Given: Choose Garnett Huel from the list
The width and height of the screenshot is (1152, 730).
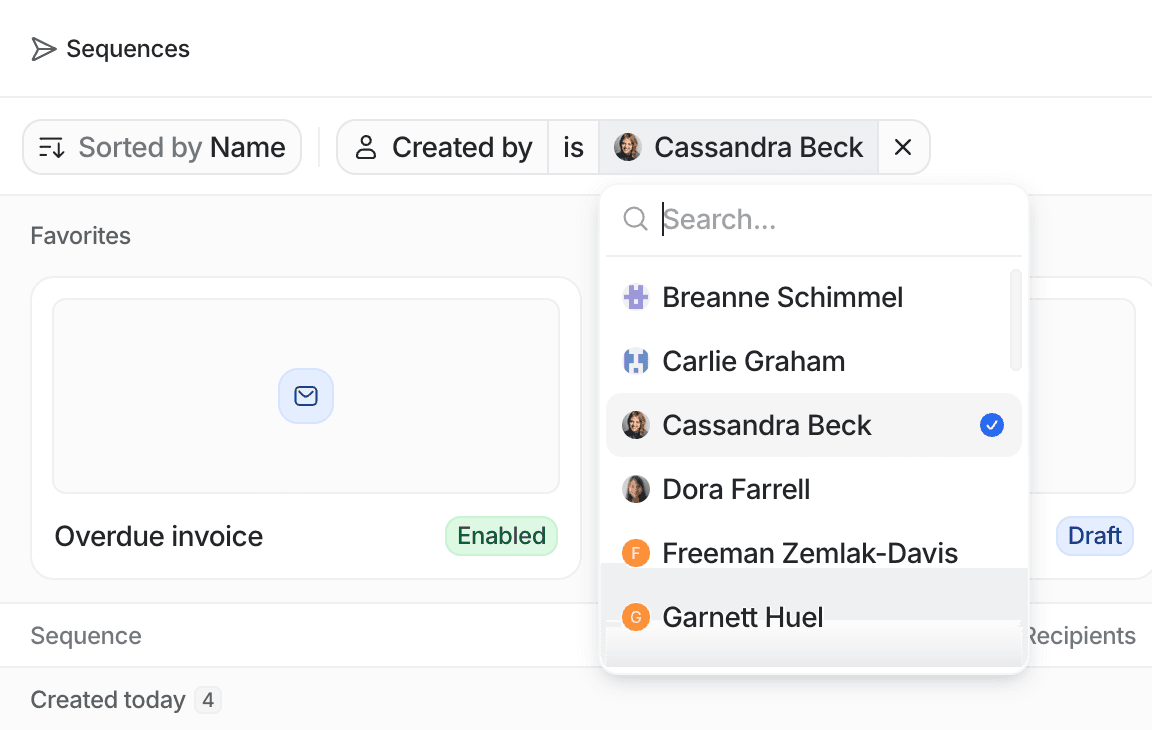Looking at the screenshot, I should point(813,617).
